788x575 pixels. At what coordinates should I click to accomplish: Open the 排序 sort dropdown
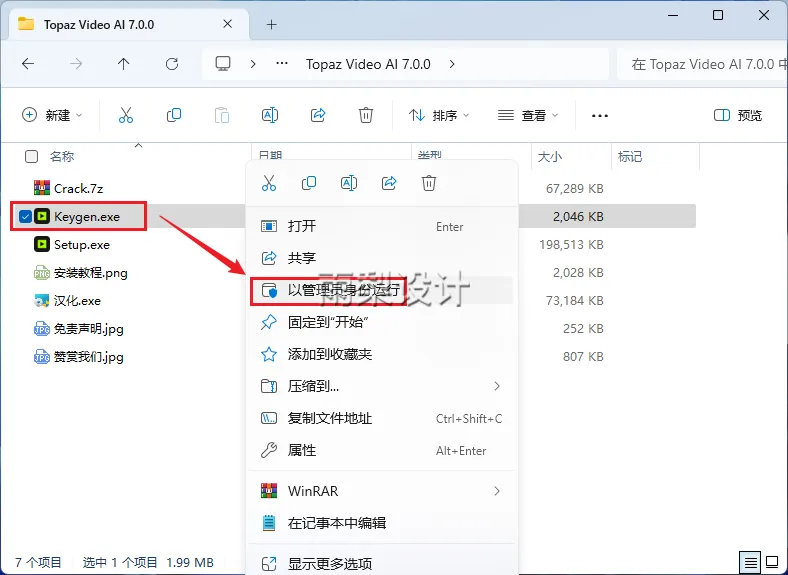coord(439,116)
